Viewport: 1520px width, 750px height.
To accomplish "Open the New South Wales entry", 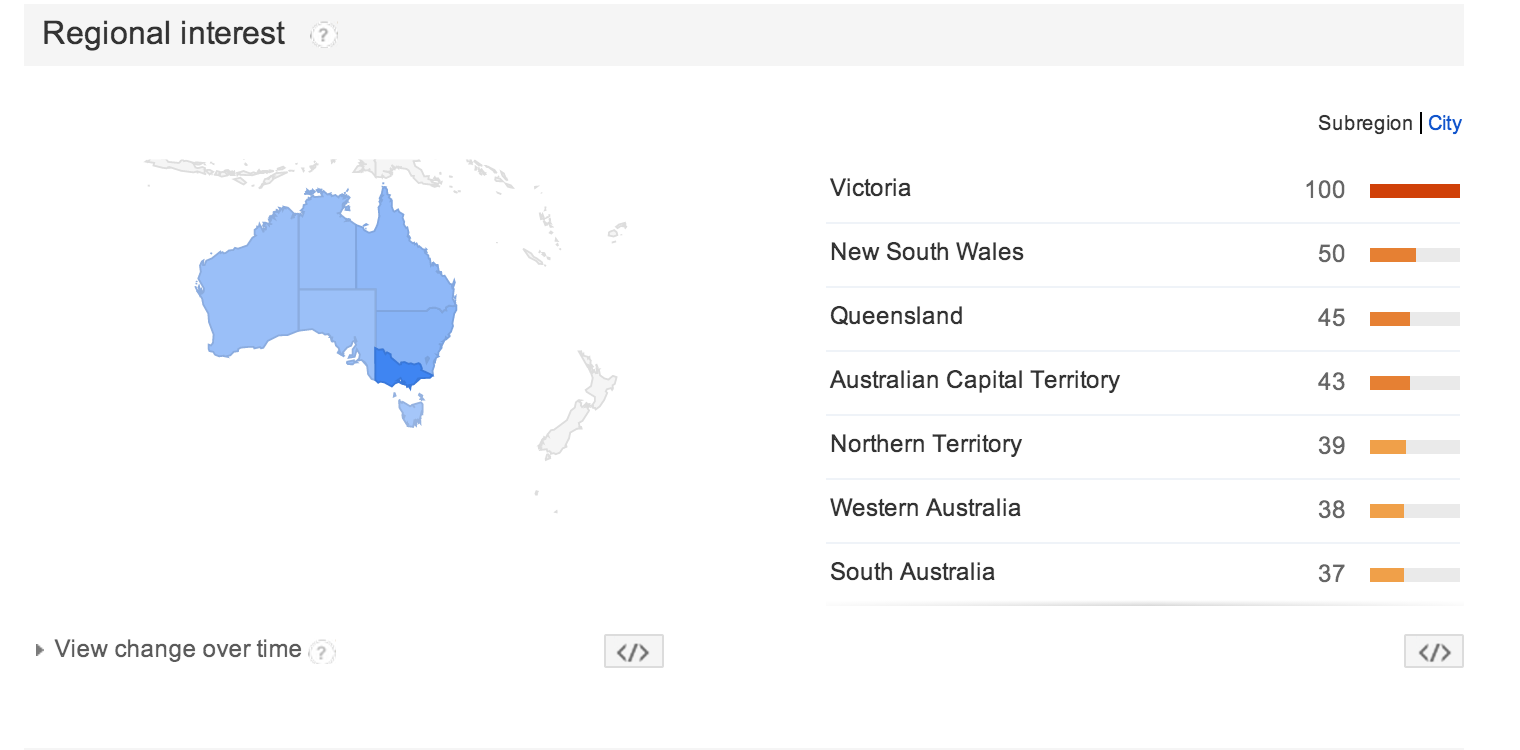I will tap(926, 252).
